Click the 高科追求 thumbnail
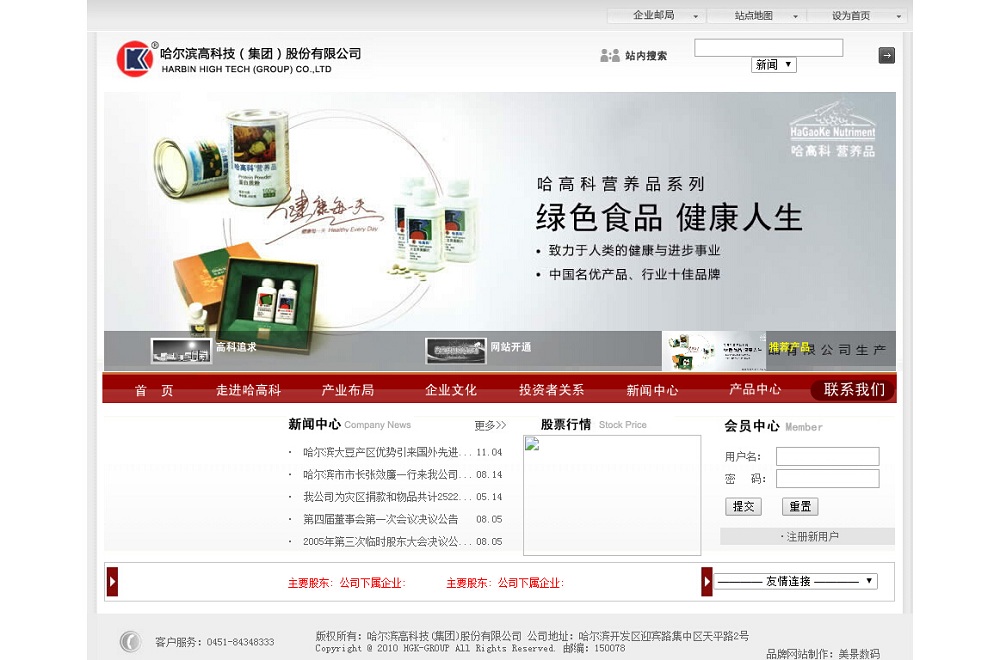The height and width of the screenshot is (660, 1000). (181, 351)
